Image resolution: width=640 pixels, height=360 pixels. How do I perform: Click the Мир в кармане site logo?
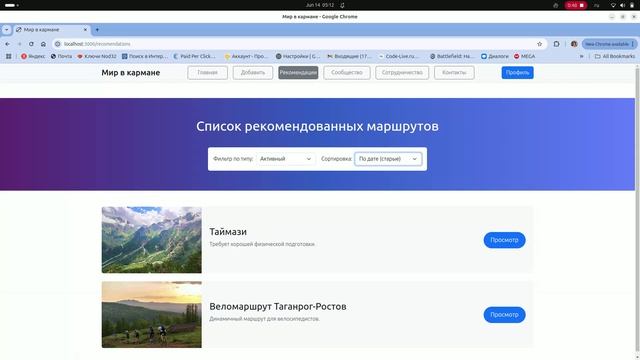click(x=131, y=73)
